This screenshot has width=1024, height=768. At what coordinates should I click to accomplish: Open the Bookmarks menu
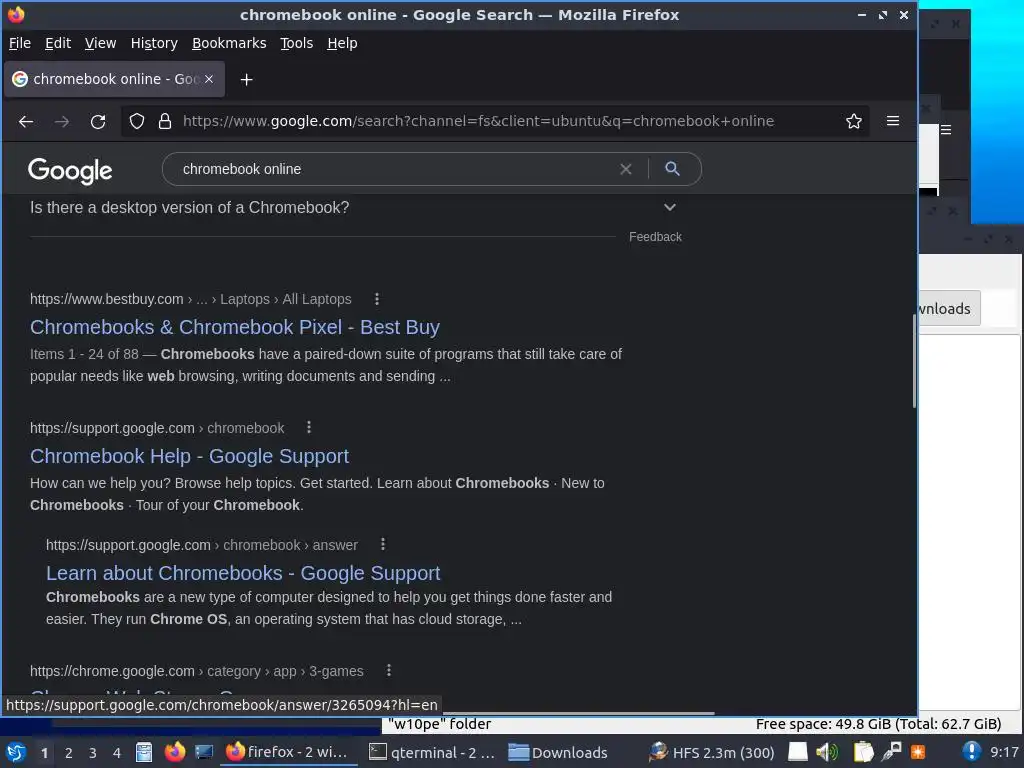click(229, 43)
